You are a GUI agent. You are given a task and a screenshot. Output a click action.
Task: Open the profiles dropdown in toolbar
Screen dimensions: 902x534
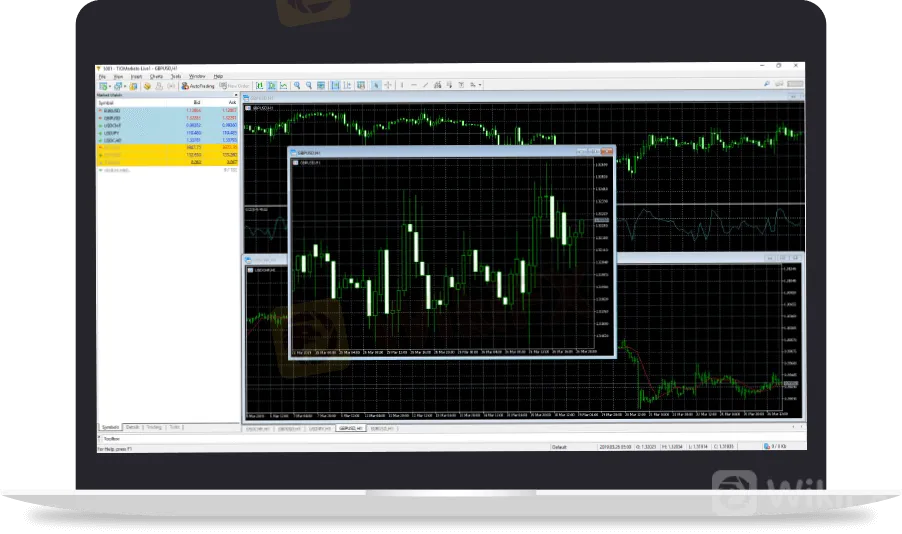[123, 85]
